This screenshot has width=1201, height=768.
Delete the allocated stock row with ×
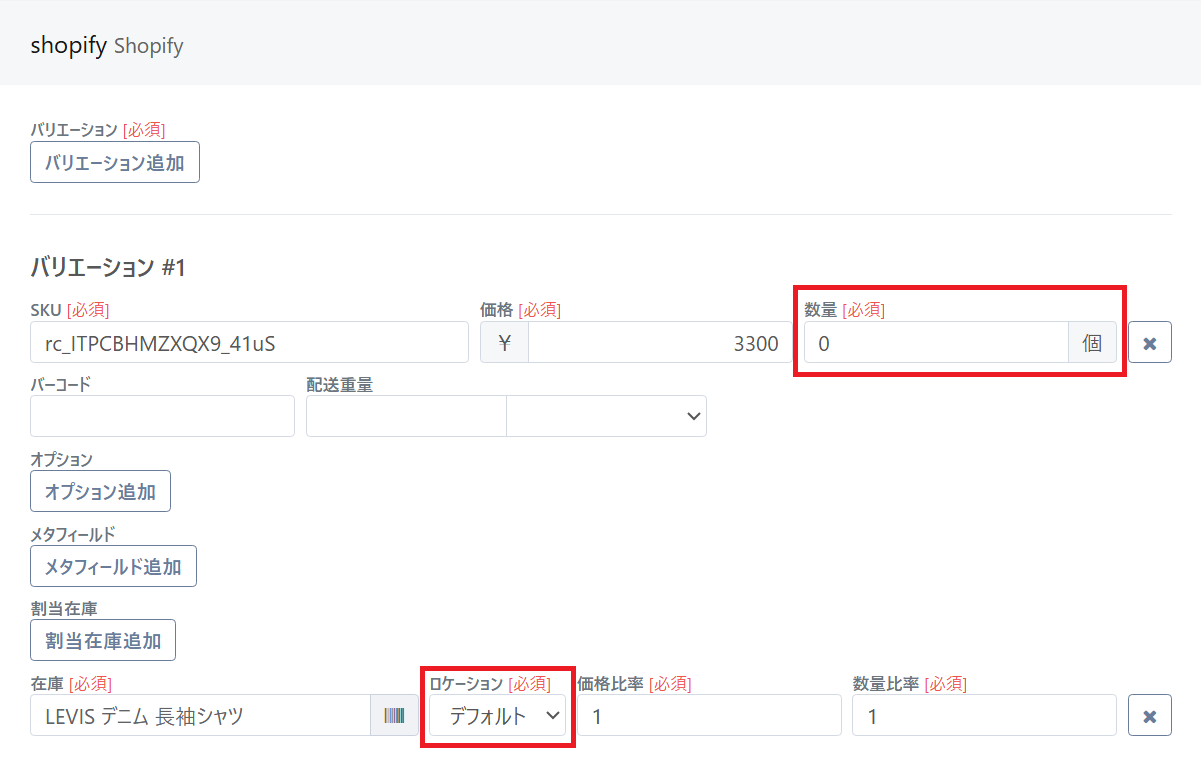point(1150,716)
